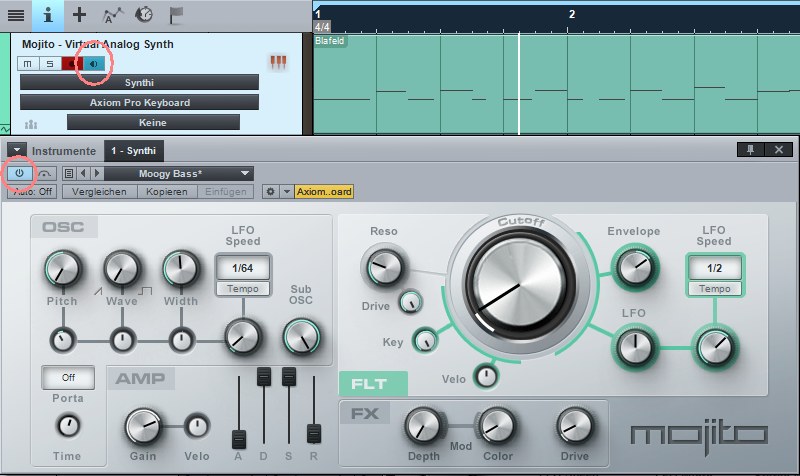Click the automation icon at track bottom
Screen dimensions: 800x476
tap(5, 129)
